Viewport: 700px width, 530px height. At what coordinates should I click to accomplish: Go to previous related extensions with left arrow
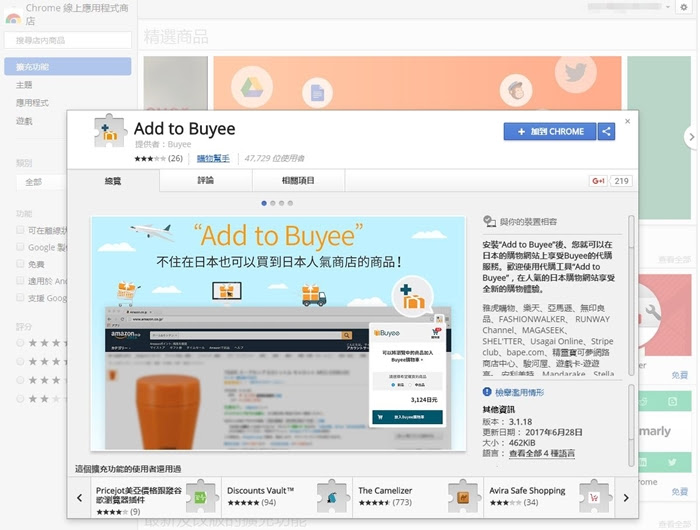coord(79,497)
